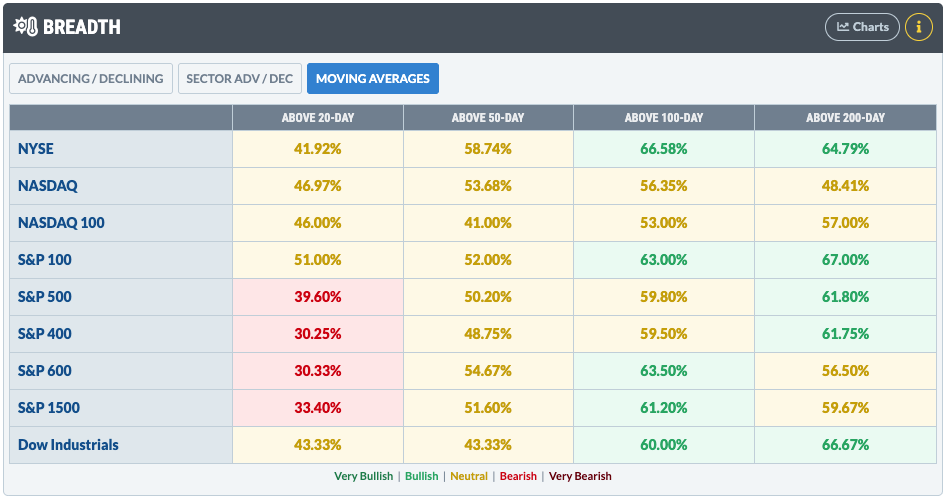Screen dimensions: 947x500
Task: Click the Above 20-Day column header
Action: click(x=318, y=118)
